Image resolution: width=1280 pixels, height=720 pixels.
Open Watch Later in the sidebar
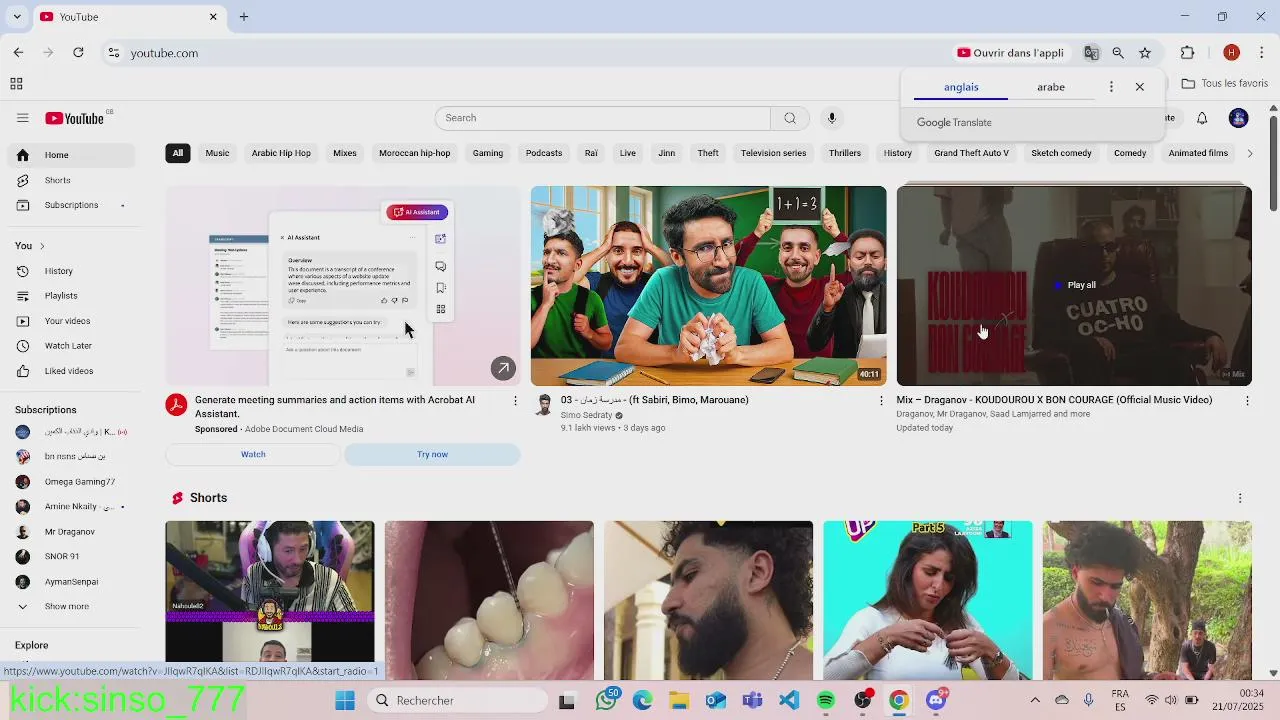click(70, 346)
